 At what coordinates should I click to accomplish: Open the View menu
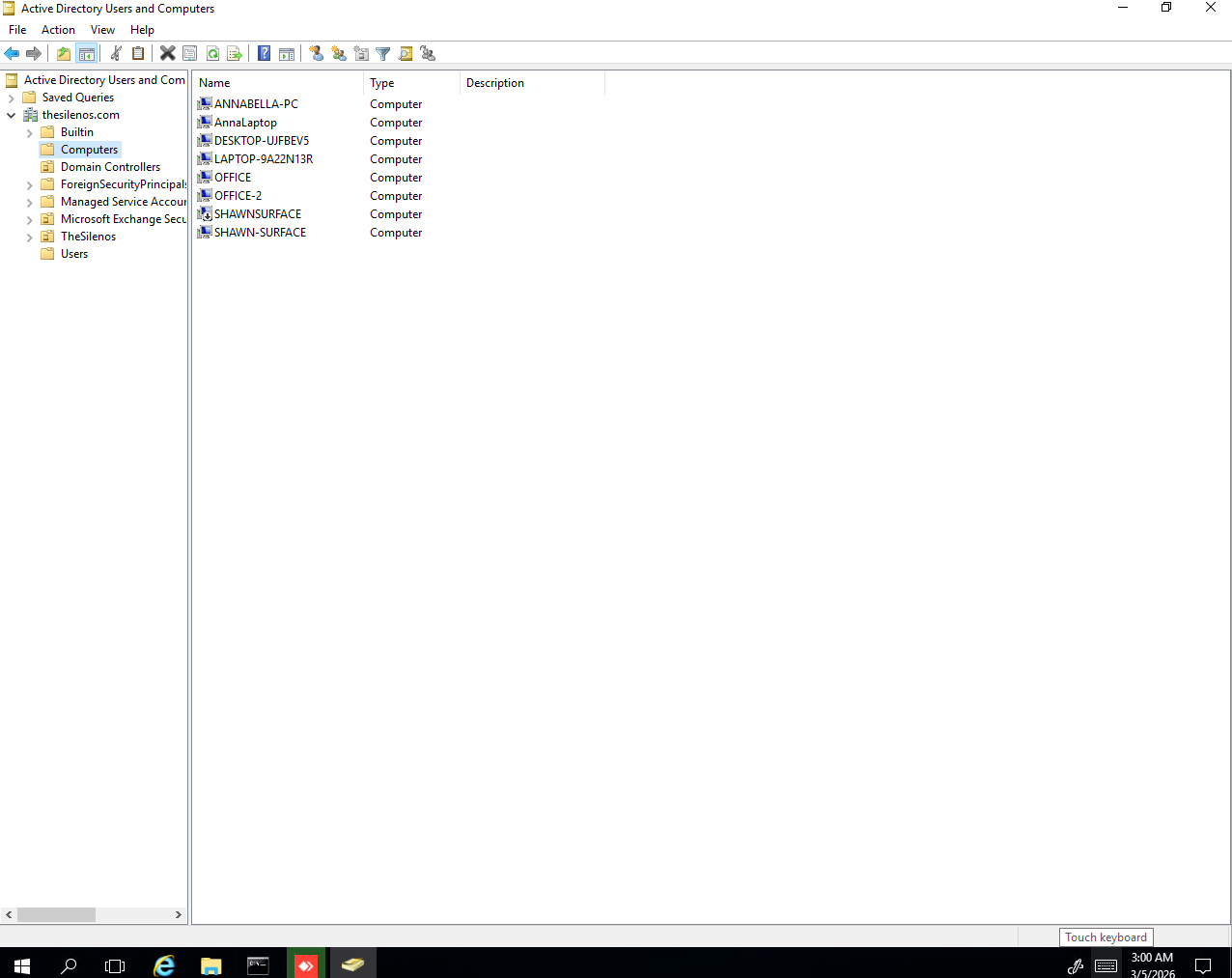coord(102,30)
